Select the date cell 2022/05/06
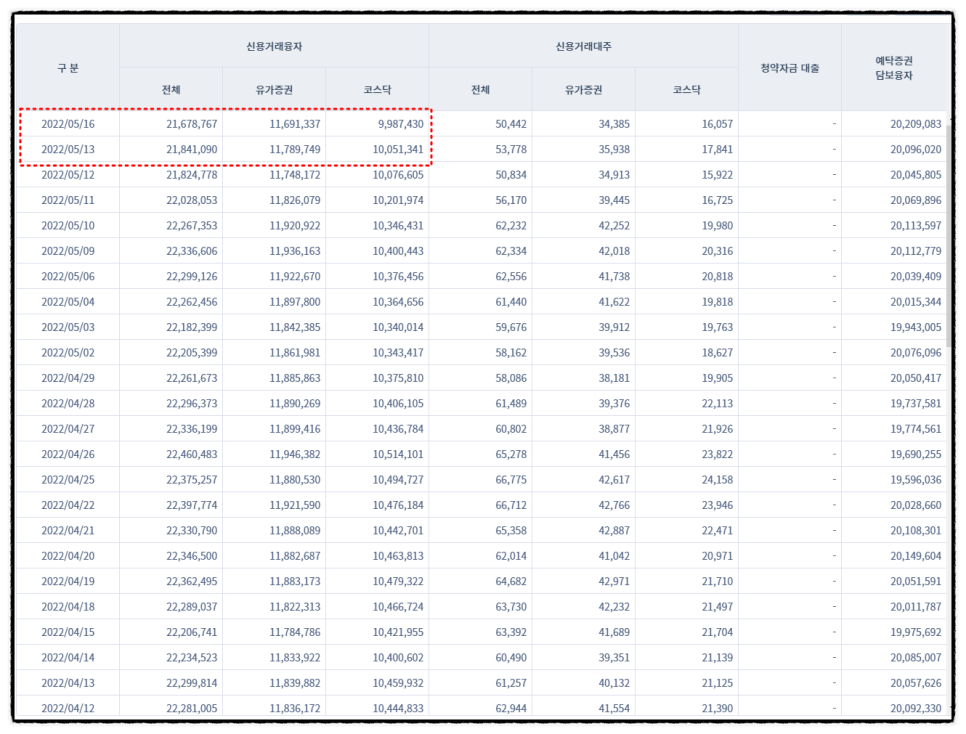The width and height of the screenshot is (966, 734). tap(68, 276)
